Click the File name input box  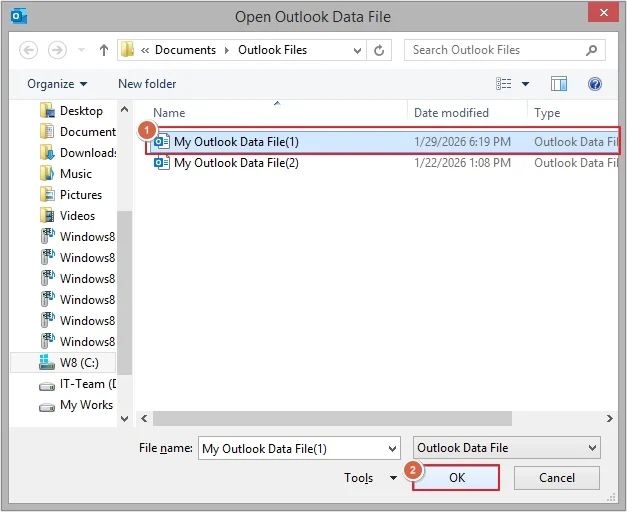(x=299, y=448)
